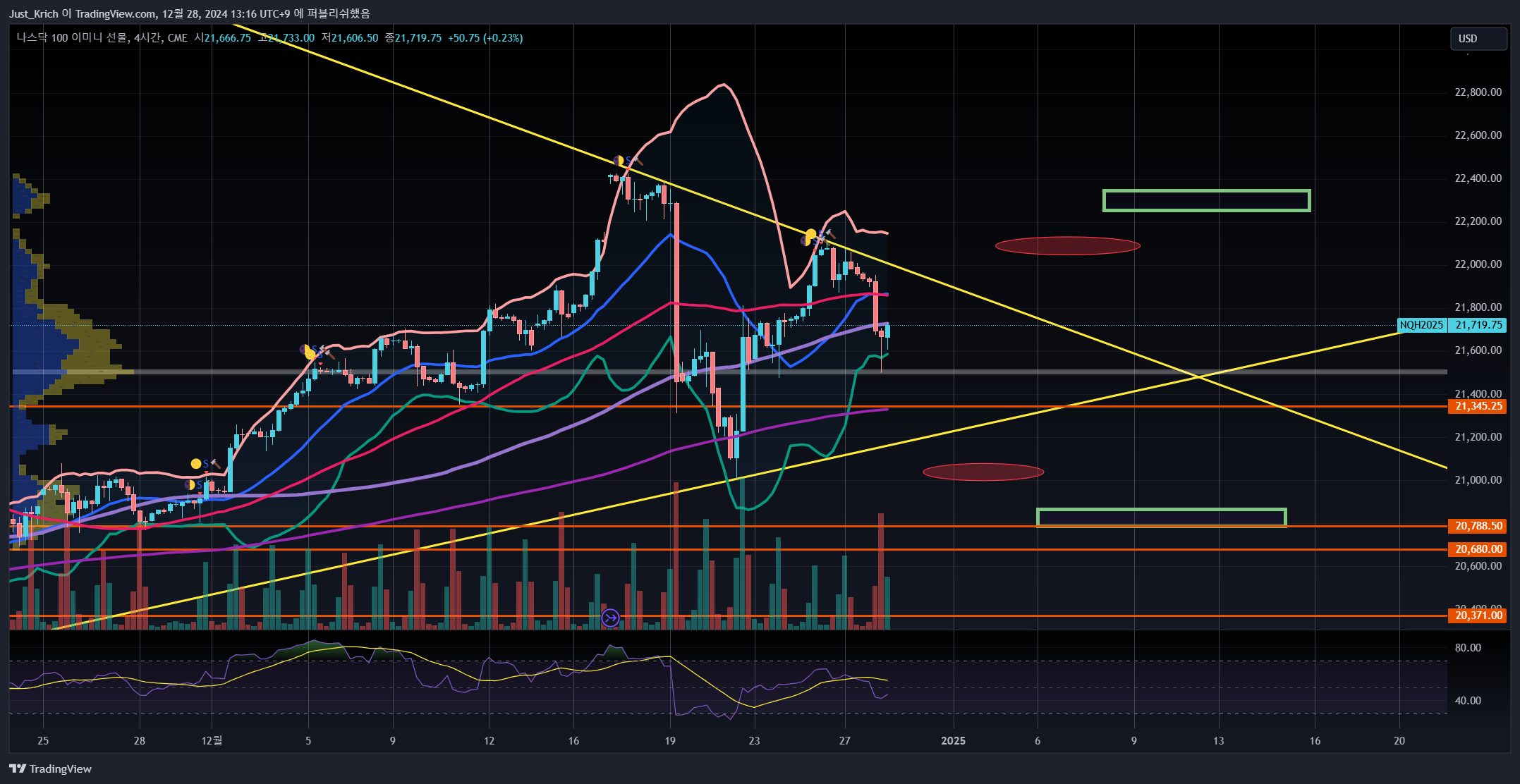1520x784 pixels.
Task: Click the TradingView logo at bottom left
Action: coord(50,768)
